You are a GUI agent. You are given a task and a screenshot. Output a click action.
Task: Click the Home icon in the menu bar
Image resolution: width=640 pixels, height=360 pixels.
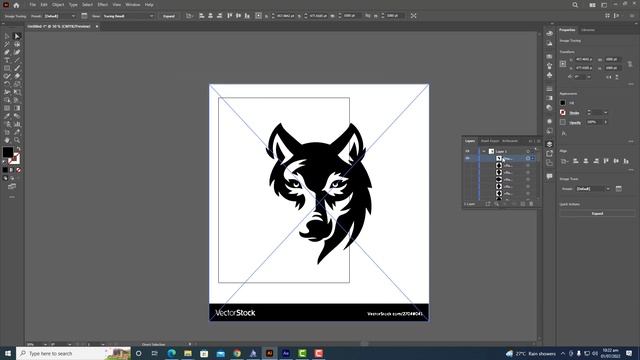tap(16, 5)
